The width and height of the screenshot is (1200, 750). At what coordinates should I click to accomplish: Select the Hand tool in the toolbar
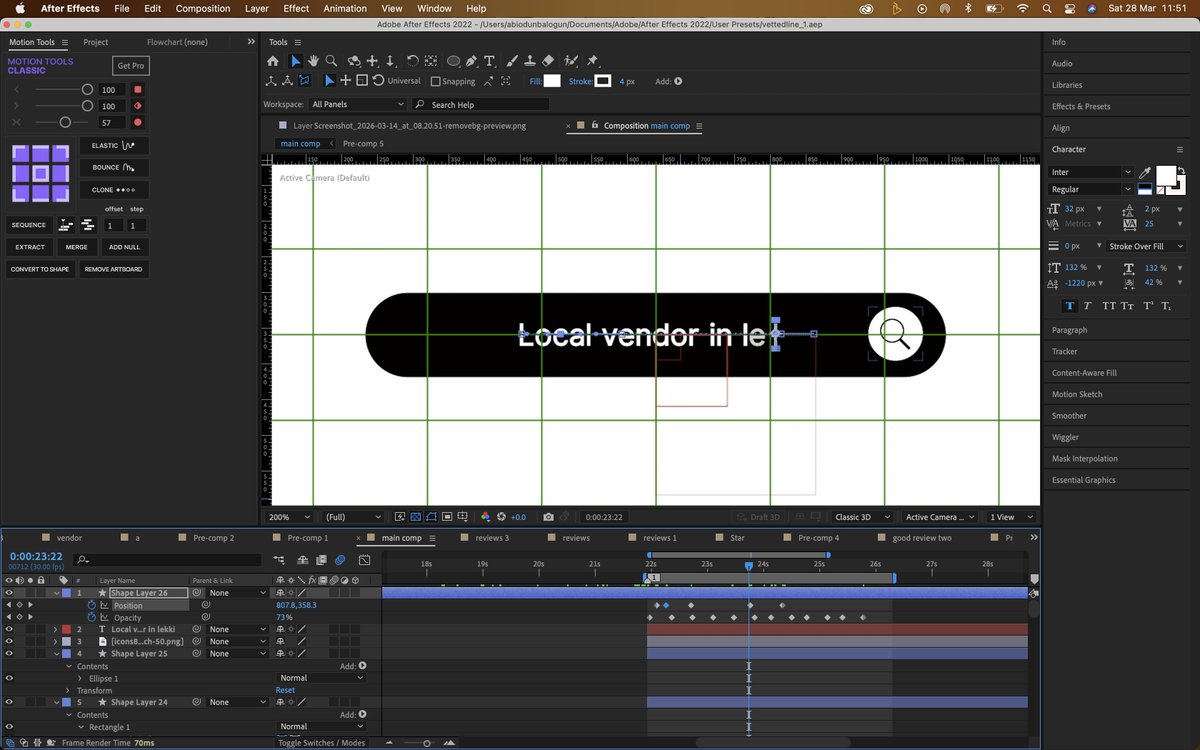pyautogui.click(x=313, y=61)
